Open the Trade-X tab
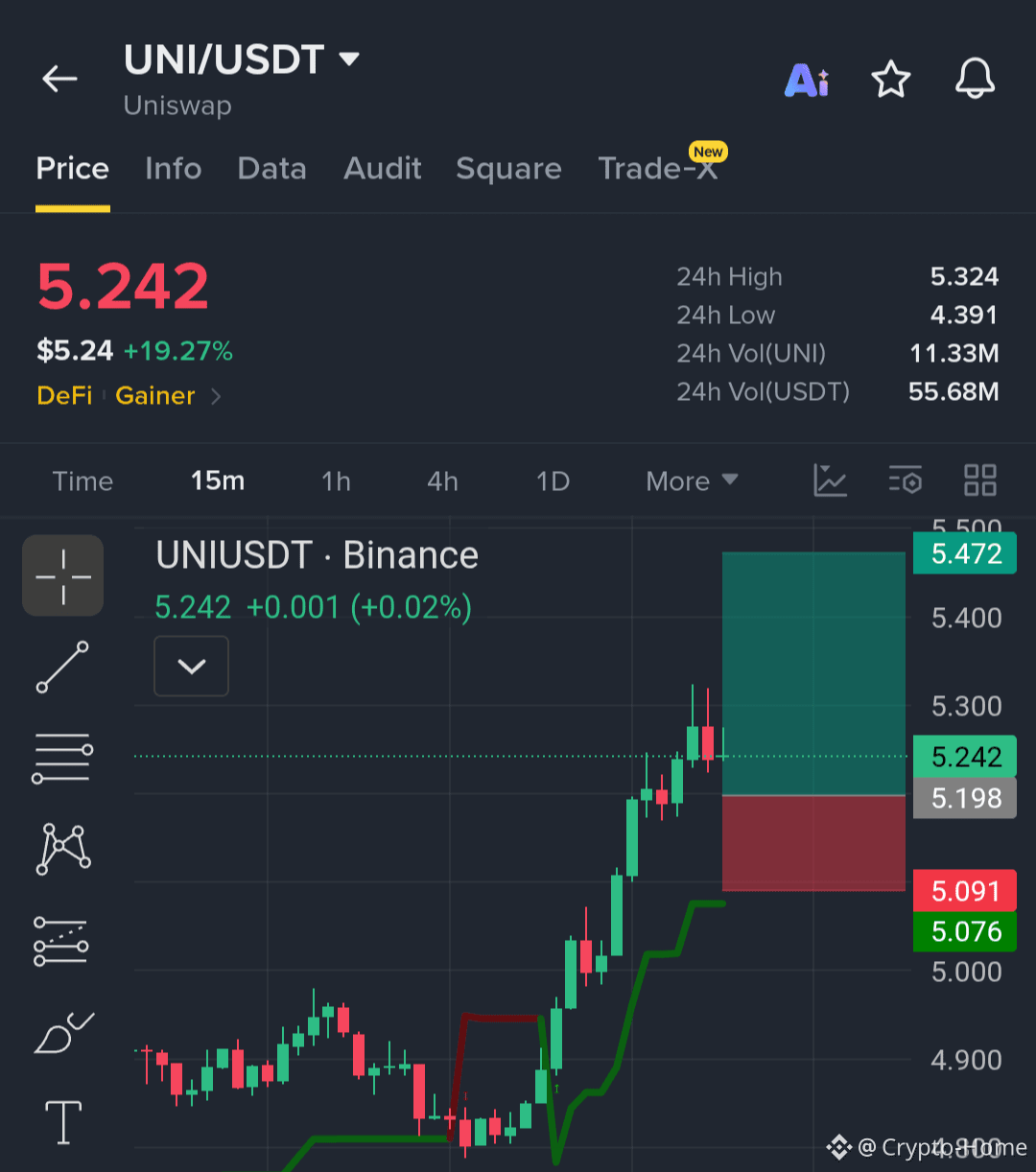 (x=658, y=169)
